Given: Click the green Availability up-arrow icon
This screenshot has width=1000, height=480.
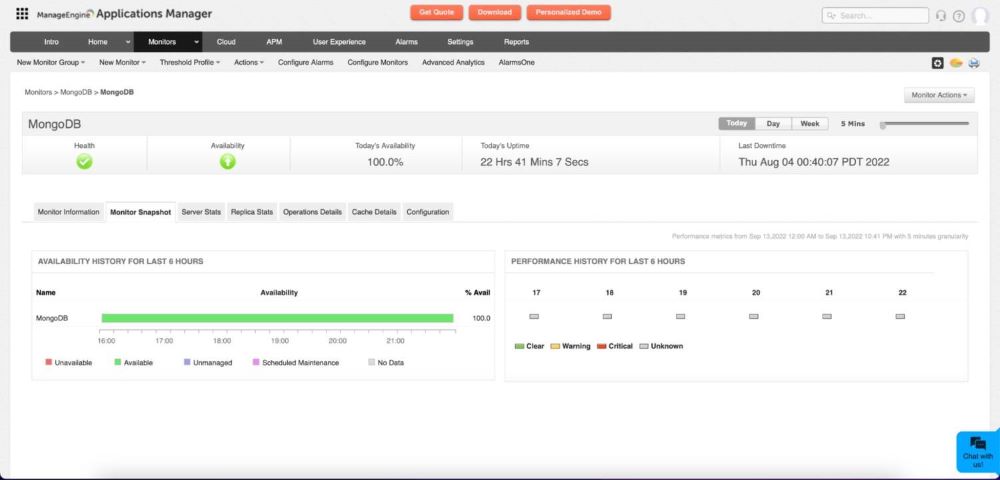Looking at the screenshot, I should point(228,162).
